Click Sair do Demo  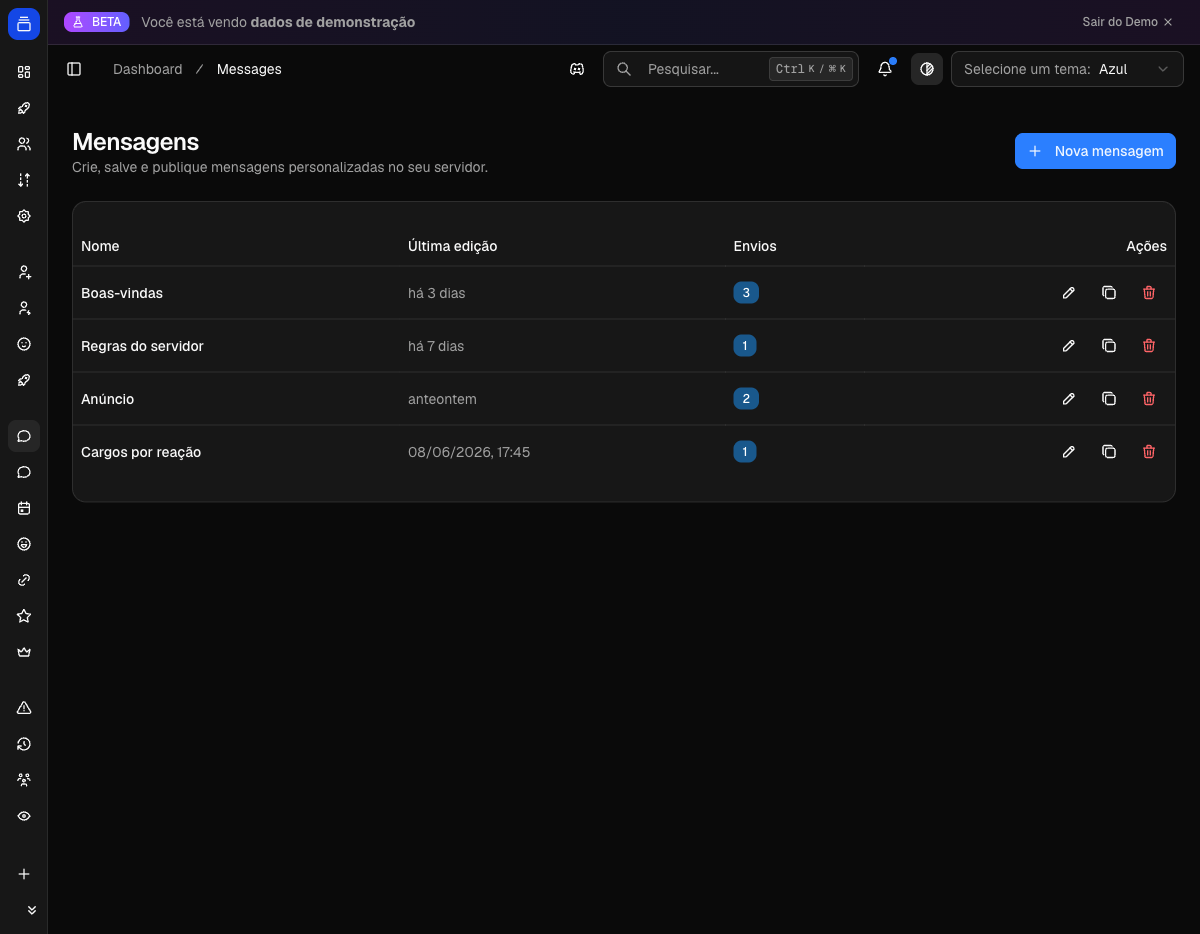coord(1127,22)
